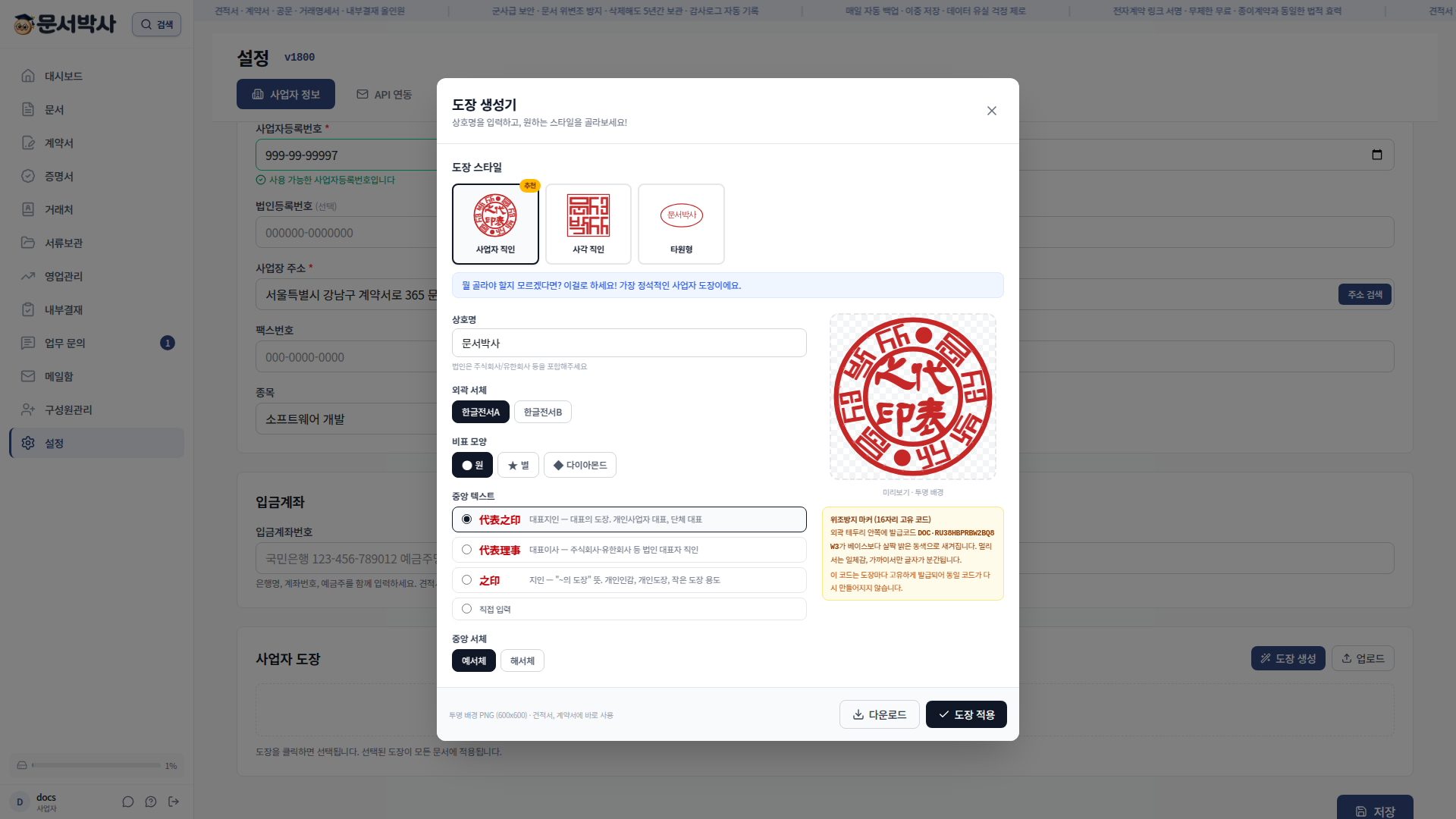1456x819 pixels.
Task: Select 타원형 stamp style thumbnail
Action: click(682, 224)
